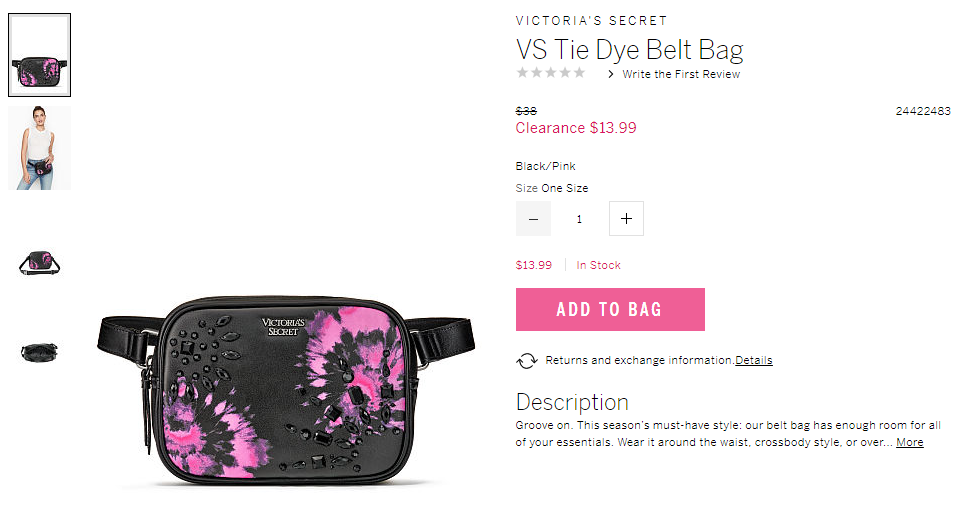Screen dimensions: 962x518
Task: Click the VS Tie Dye Belt Bag title
Action: (629, 50)
